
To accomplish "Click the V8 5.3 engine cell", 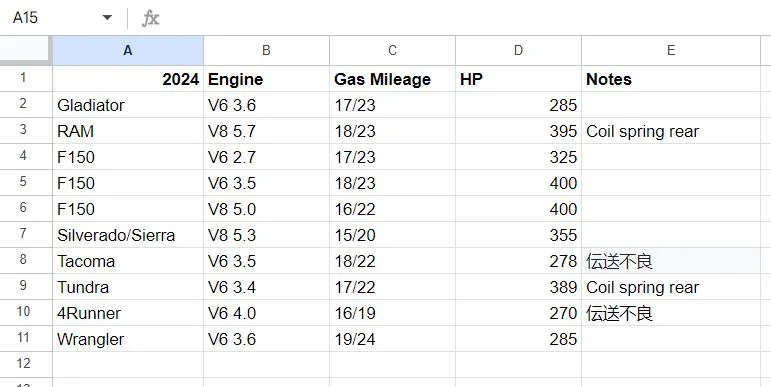I will (266, 235).
